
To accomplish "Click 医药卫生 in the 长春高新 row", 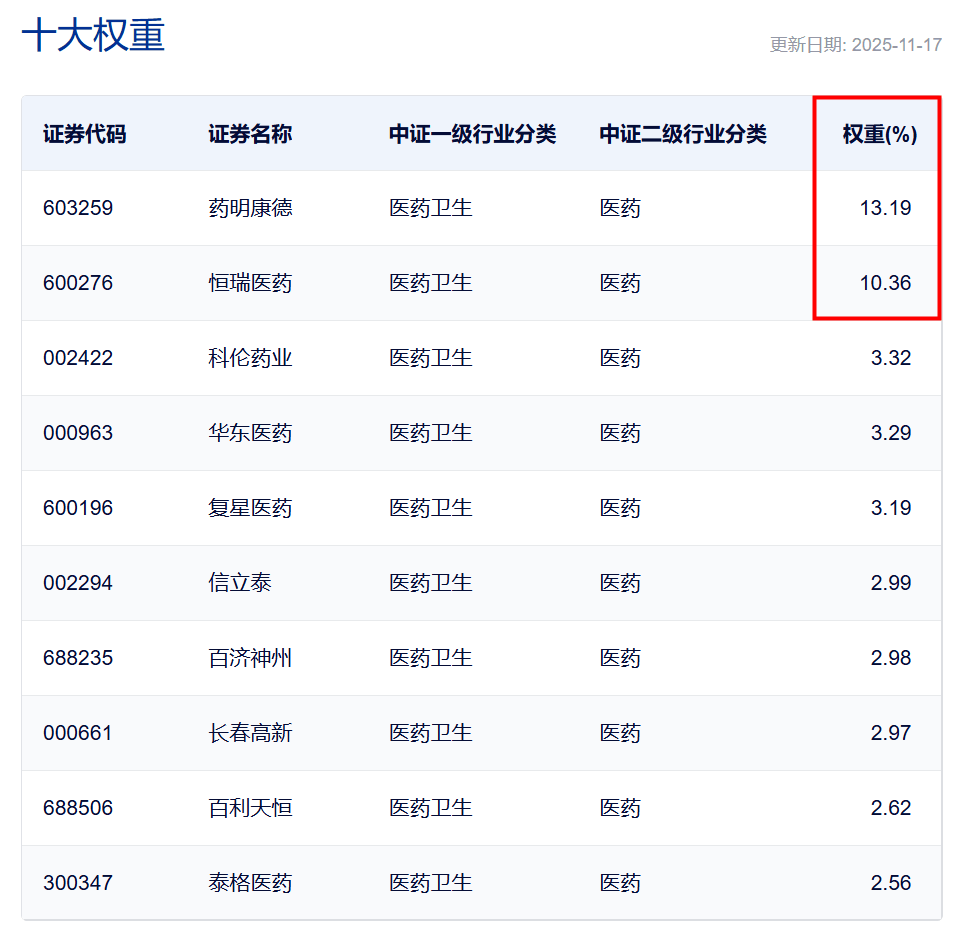I will tap(431, 733).
